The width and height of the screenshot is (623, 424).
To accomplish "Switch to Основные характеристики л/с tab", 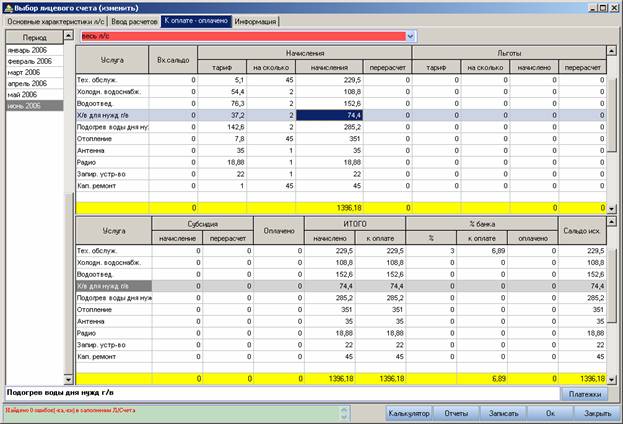I will pyautogui.click(x=56, y=21).
